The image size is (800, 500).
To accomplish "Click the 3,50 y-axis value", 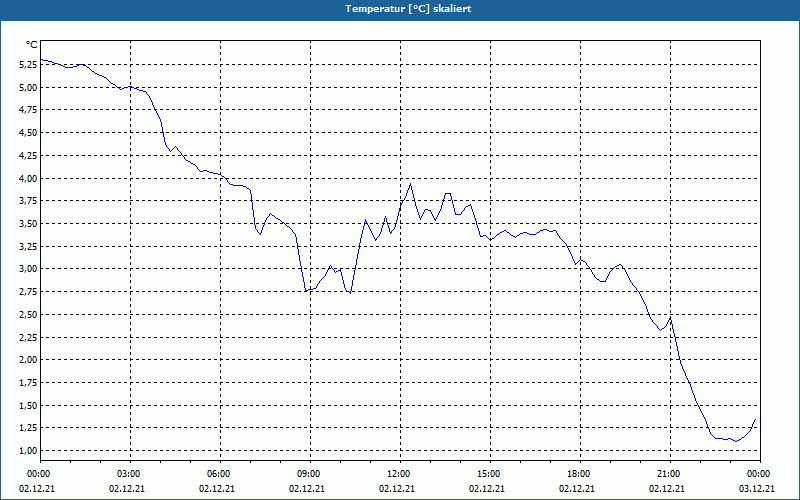I will point(28,223).
